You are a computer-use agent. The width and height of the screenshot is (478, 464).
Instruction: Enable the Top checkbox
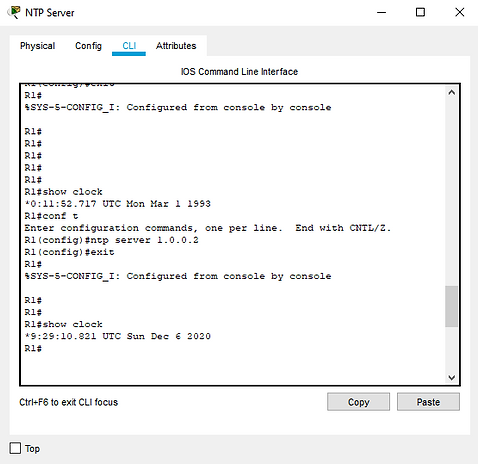pos(15,448)
